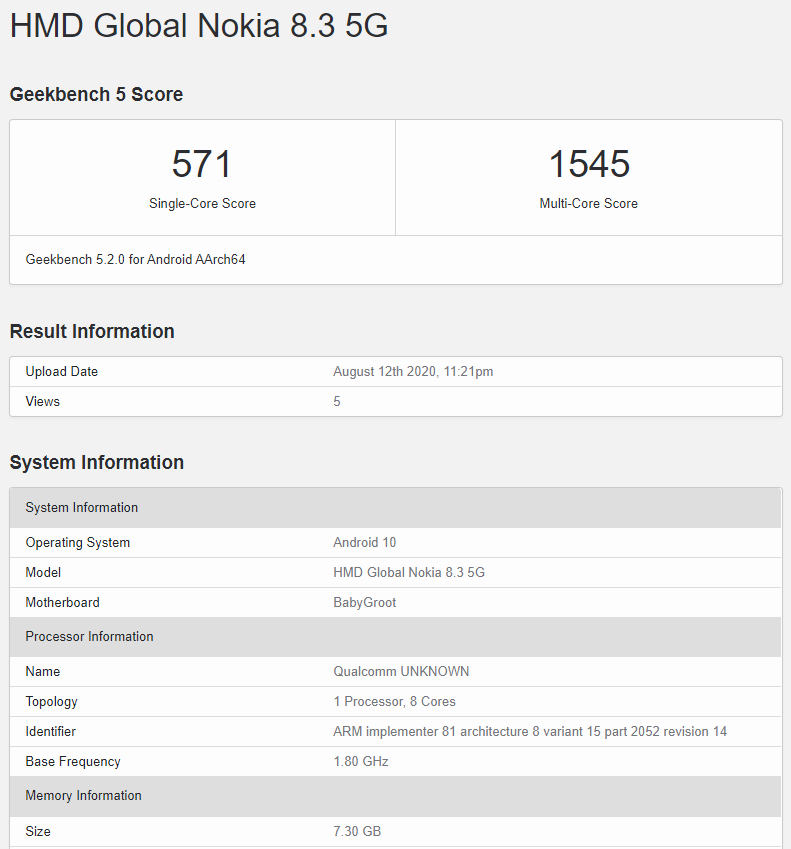Image resolution: width=791 pixels, height=849 pixels.
Task: Click the Base Frequency label
Action: [73, 762]
